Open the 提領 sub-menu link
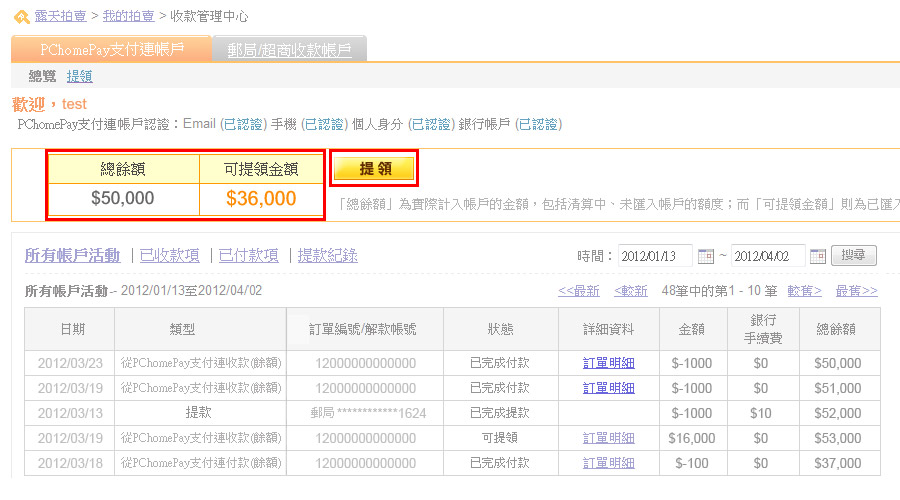This screenshot has height=500, width=900. click(80, 76)
